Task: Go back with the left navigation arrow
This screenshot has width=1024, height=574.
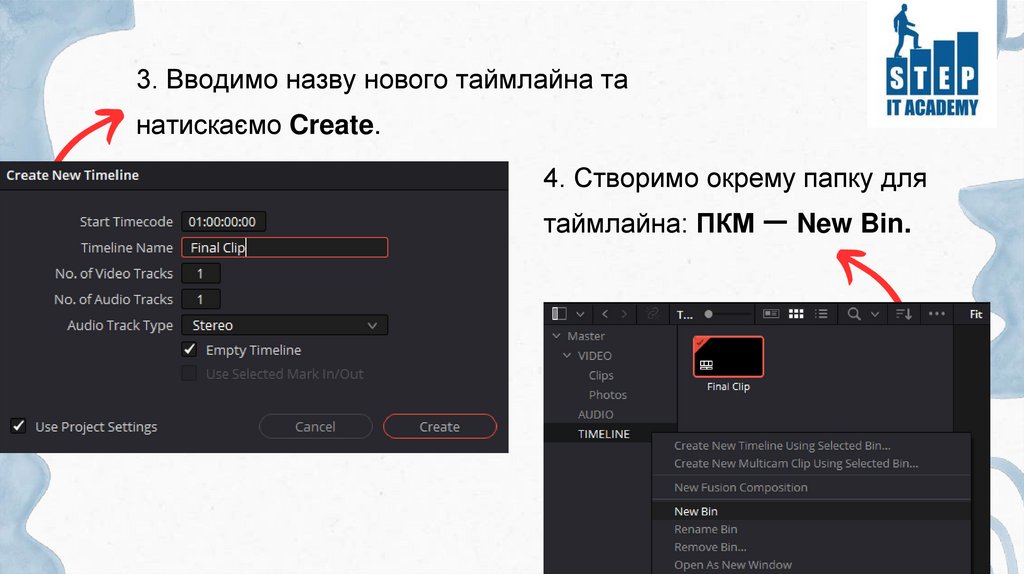Action: pos(605,314)
